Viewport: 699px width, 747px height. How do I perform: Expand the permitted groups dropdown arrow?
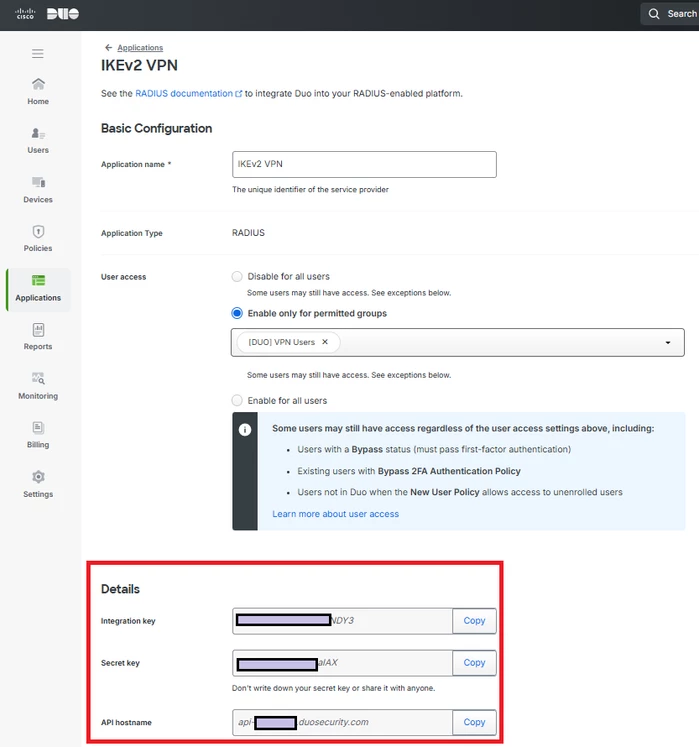tap(668, 343)
